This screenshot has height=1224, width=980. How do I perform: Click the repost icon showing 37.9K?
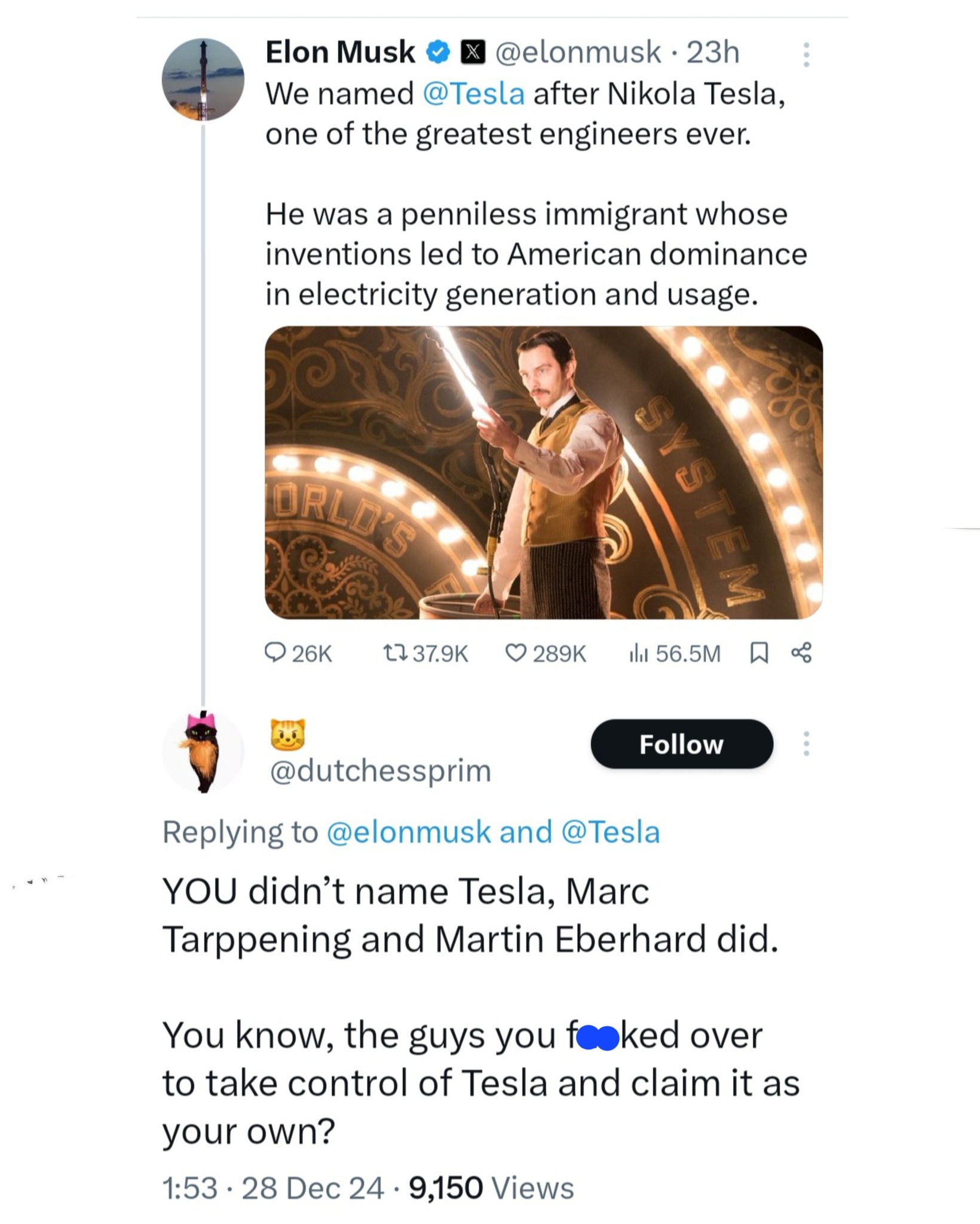[x=395, y=653]
